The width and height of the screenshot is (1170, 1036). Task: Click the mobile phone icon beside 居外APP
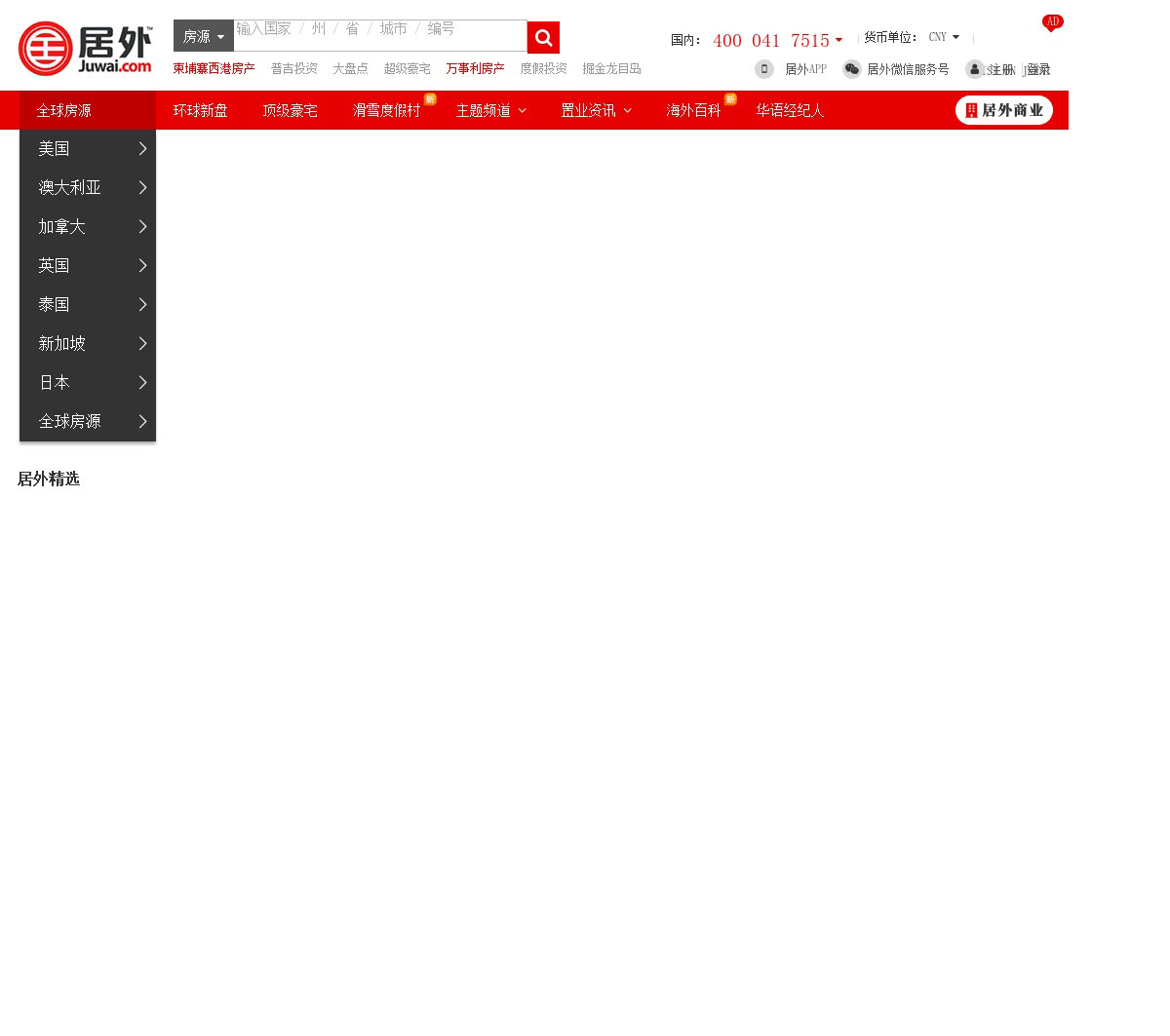click(764, 69)
